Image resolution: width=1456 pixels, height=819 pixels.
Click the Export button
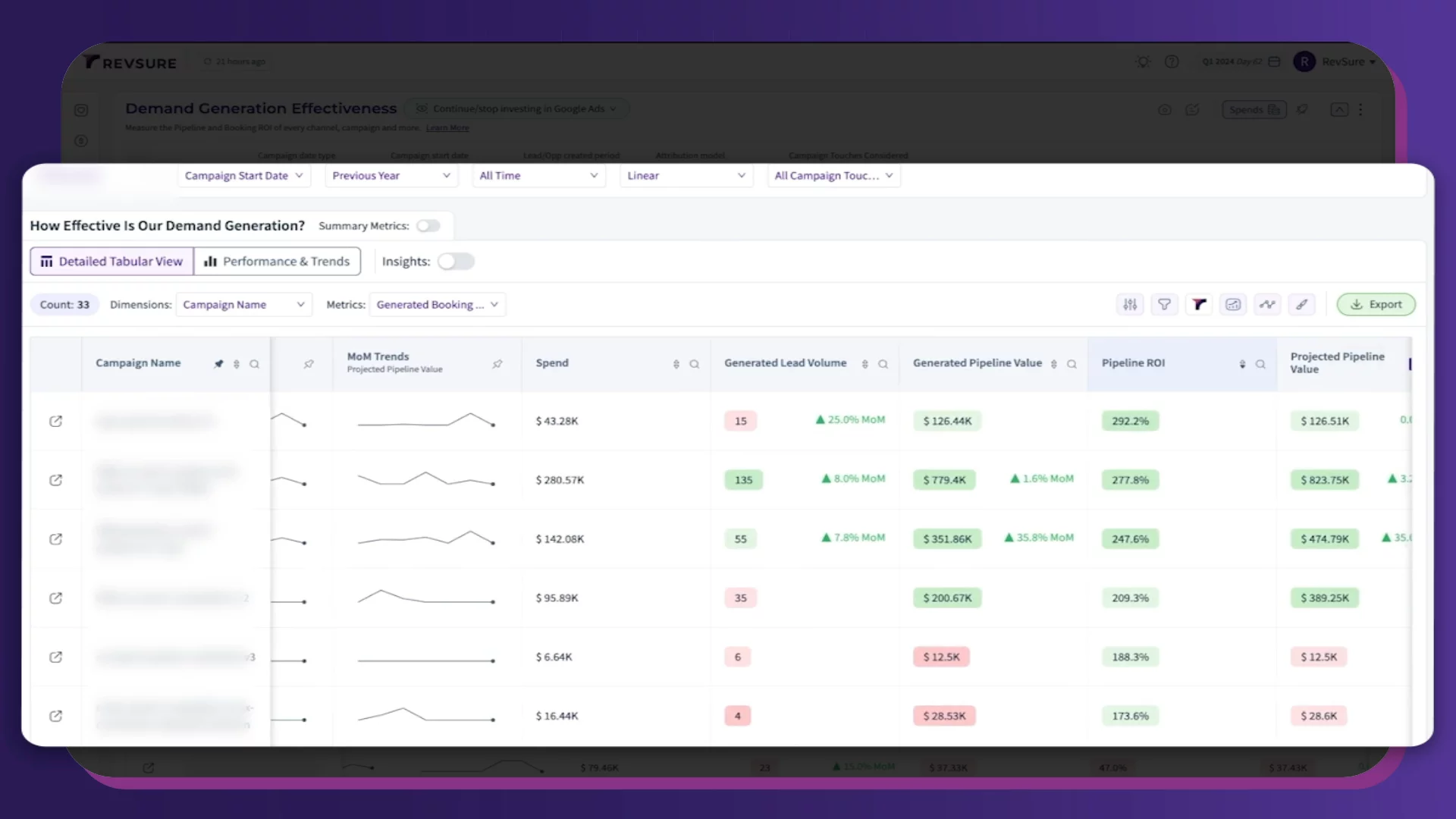pos(1376,304)
